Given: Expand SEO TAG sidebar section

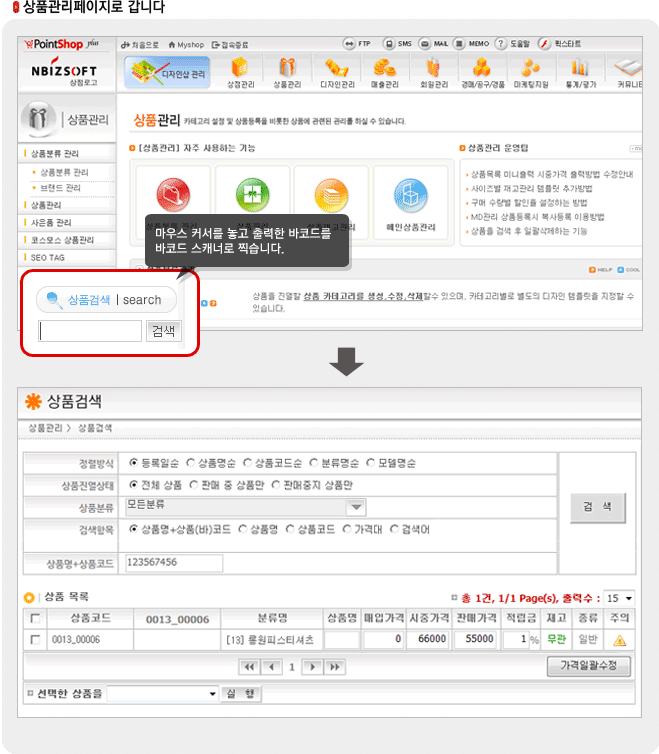Looking at the screenshot, I should pyautogui.click(x=47, y=258).
